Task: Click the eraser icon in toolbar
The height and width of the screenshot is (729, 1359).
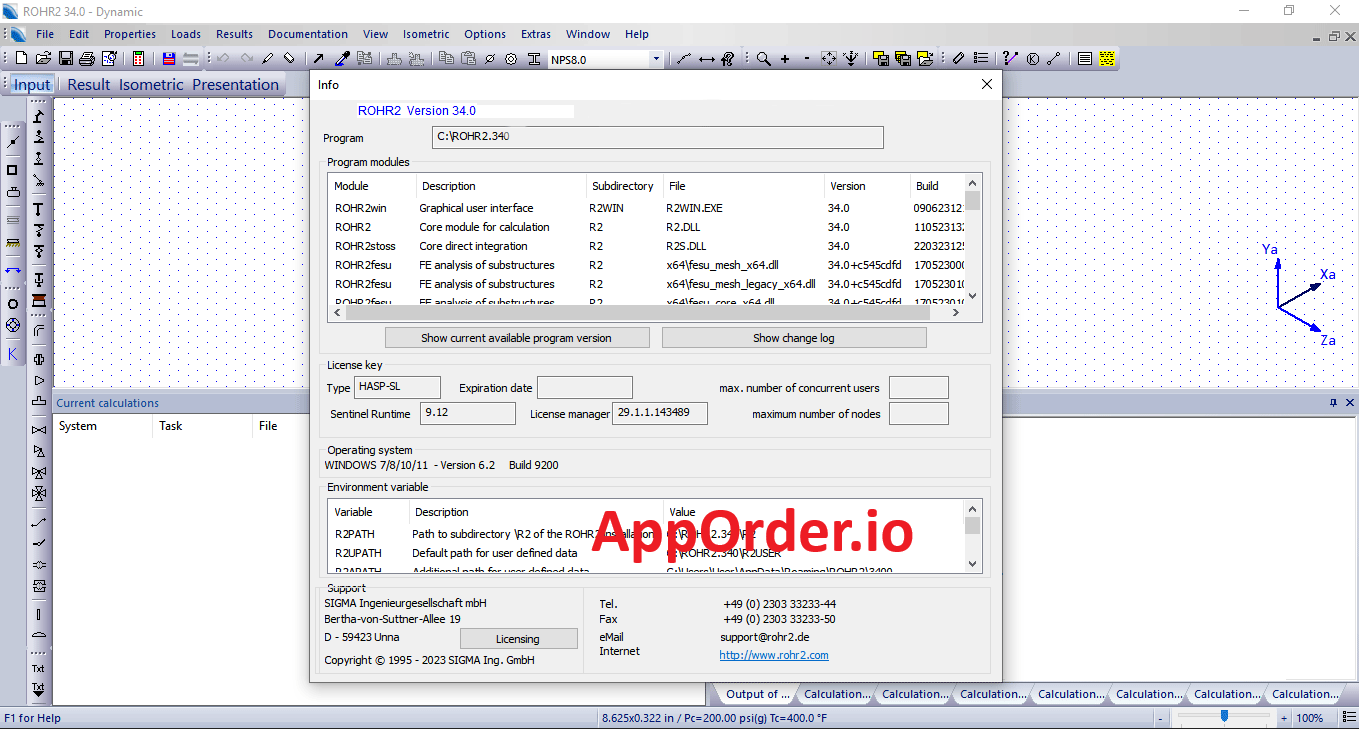Action: click(x=289, y=59)
